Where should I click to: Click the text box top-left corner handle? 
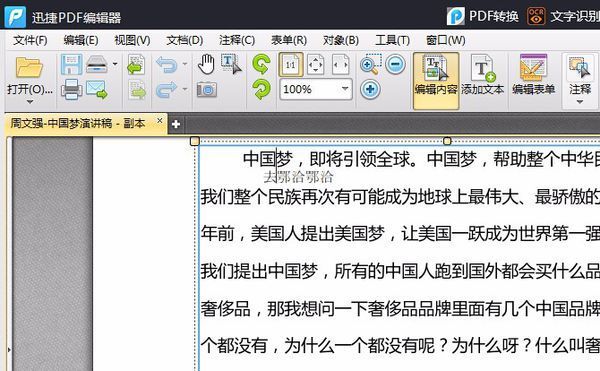click(195, 141)
